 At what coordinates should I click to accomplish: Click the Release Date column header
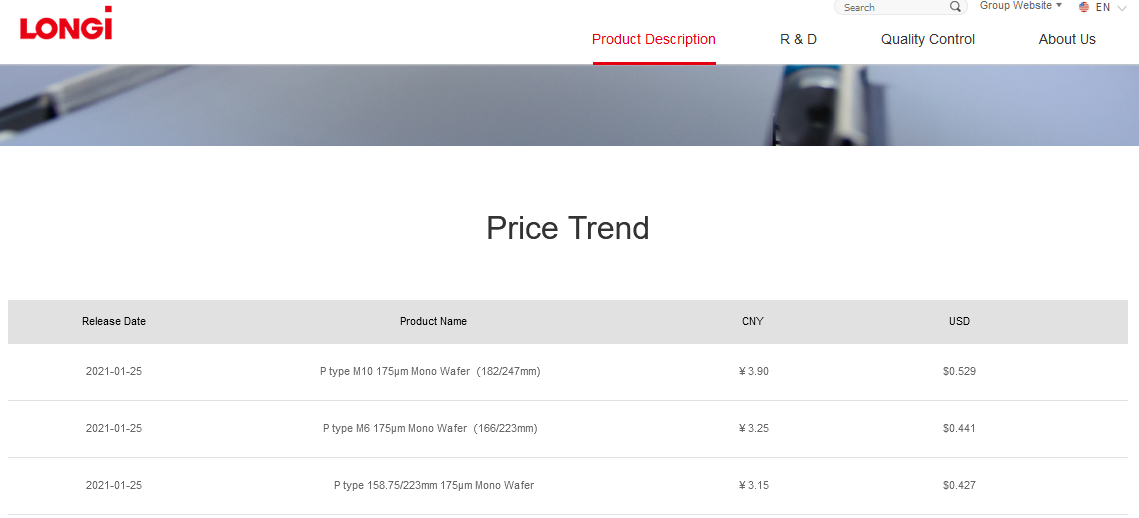click(x=114, y=322)
